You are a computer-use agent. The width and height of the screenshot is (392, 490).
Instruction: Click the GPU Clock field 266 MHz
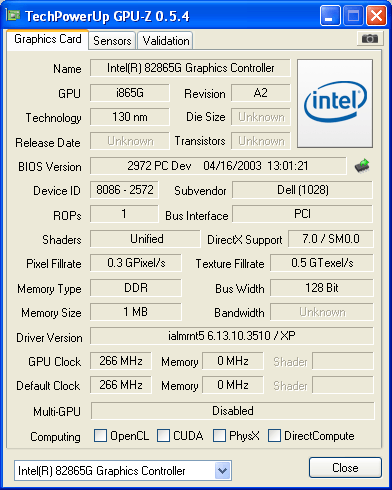pyautogui.click(x=121, y=361)
